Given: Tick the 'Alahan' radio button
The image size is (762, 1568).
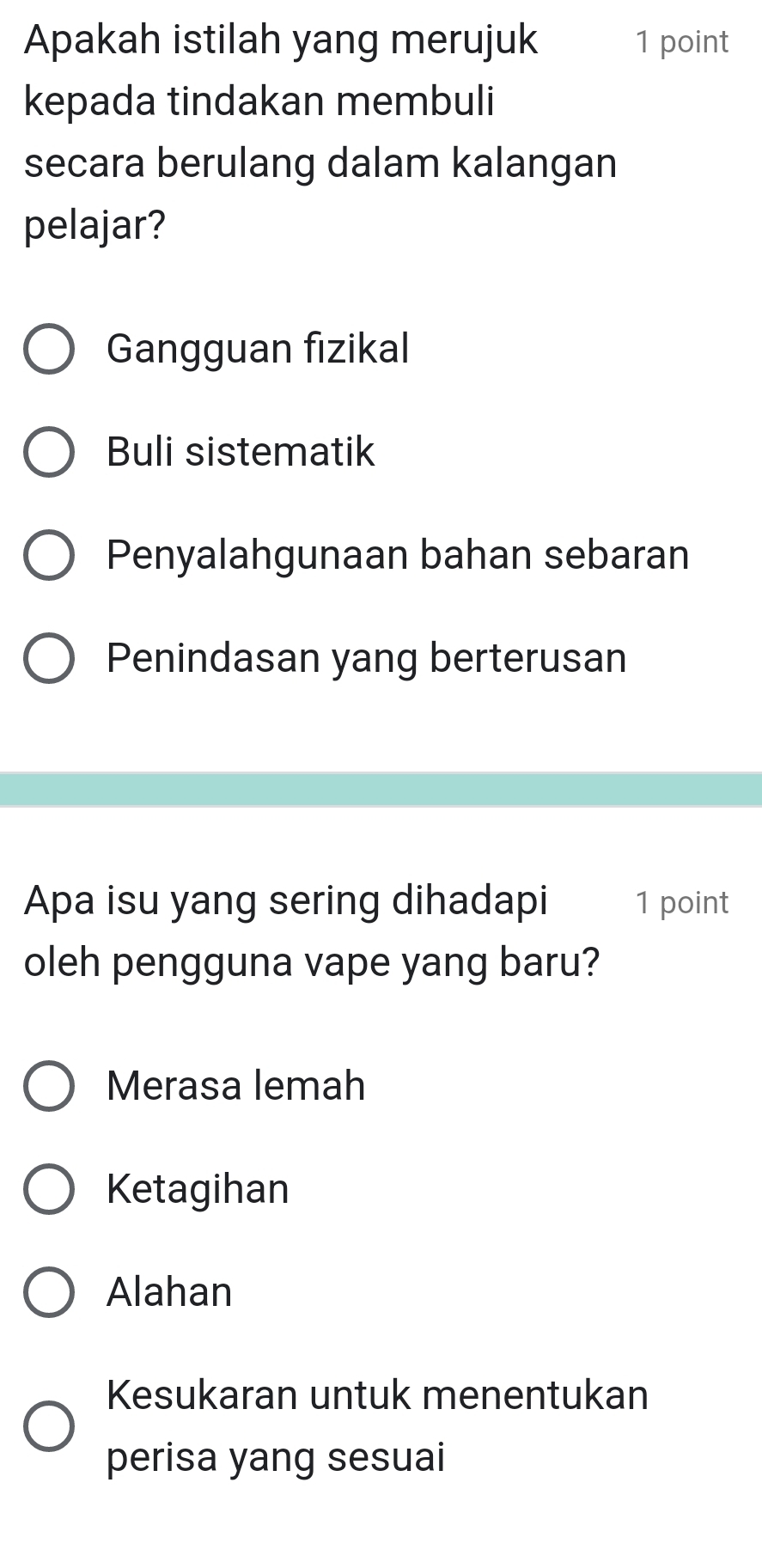Looking at the screenshot, I should pos(48,1292).
